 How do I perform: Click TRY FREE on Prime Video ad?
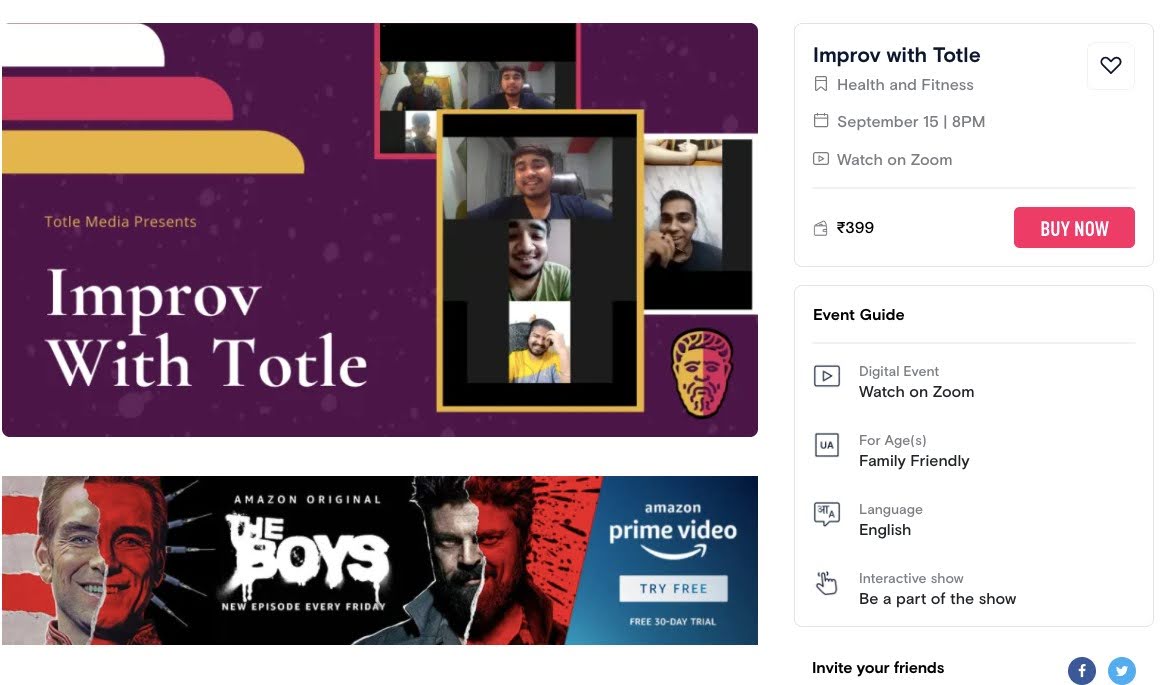pos(673,589)
